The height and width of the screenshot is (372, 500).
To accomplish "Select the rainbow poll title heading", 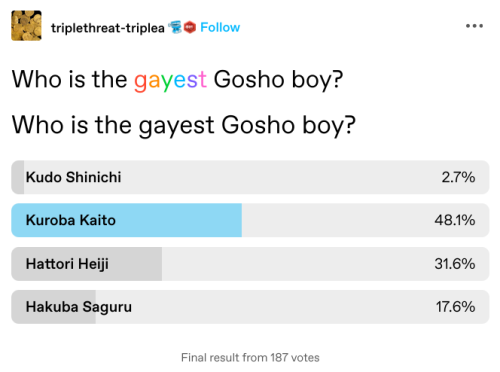I will tap(177, 80).
